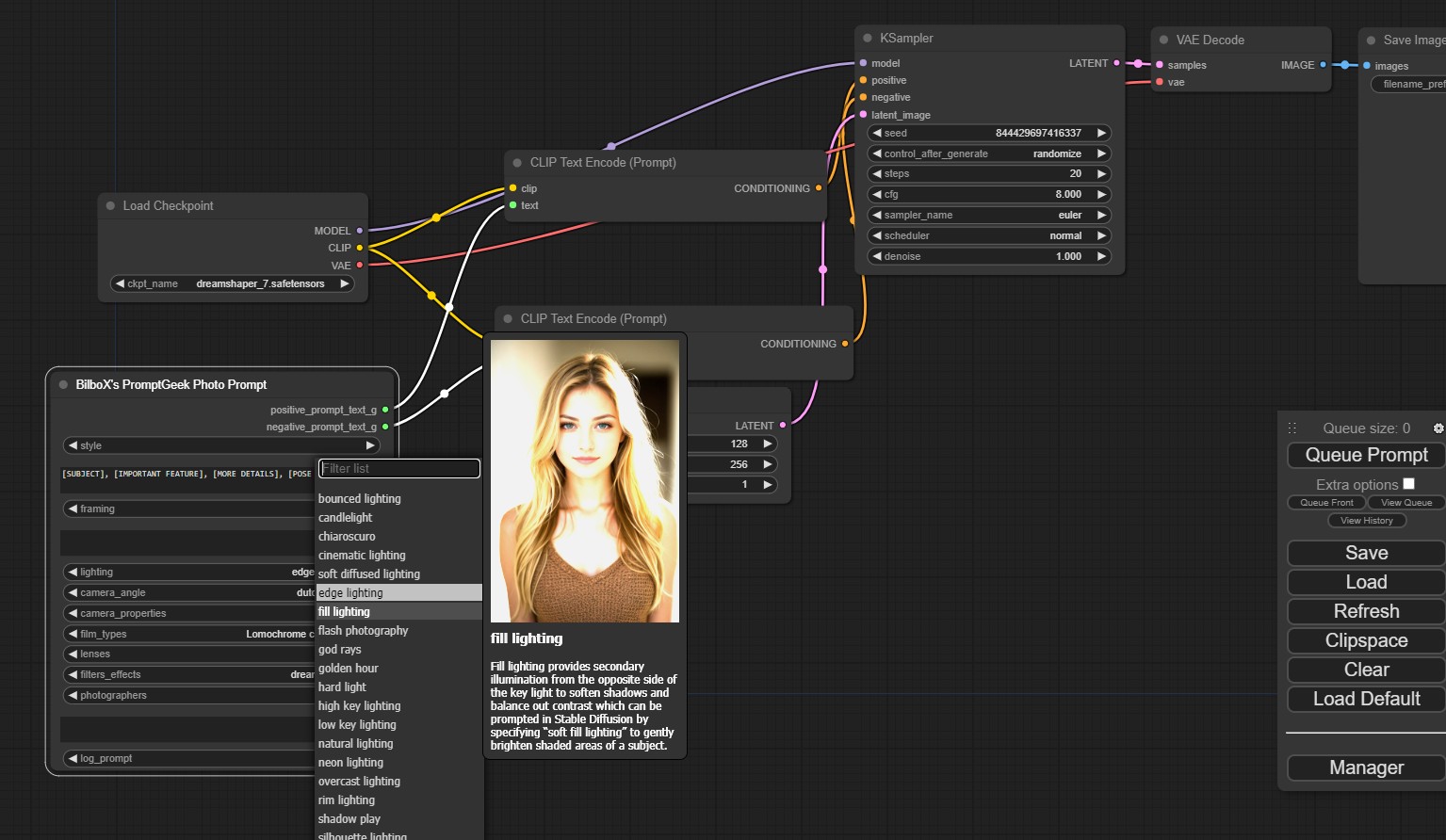Collapse BilboX's PromptGeek Photo Prompt node dot
Viewport: 1446px width, 840px height.
click(64, 384)
